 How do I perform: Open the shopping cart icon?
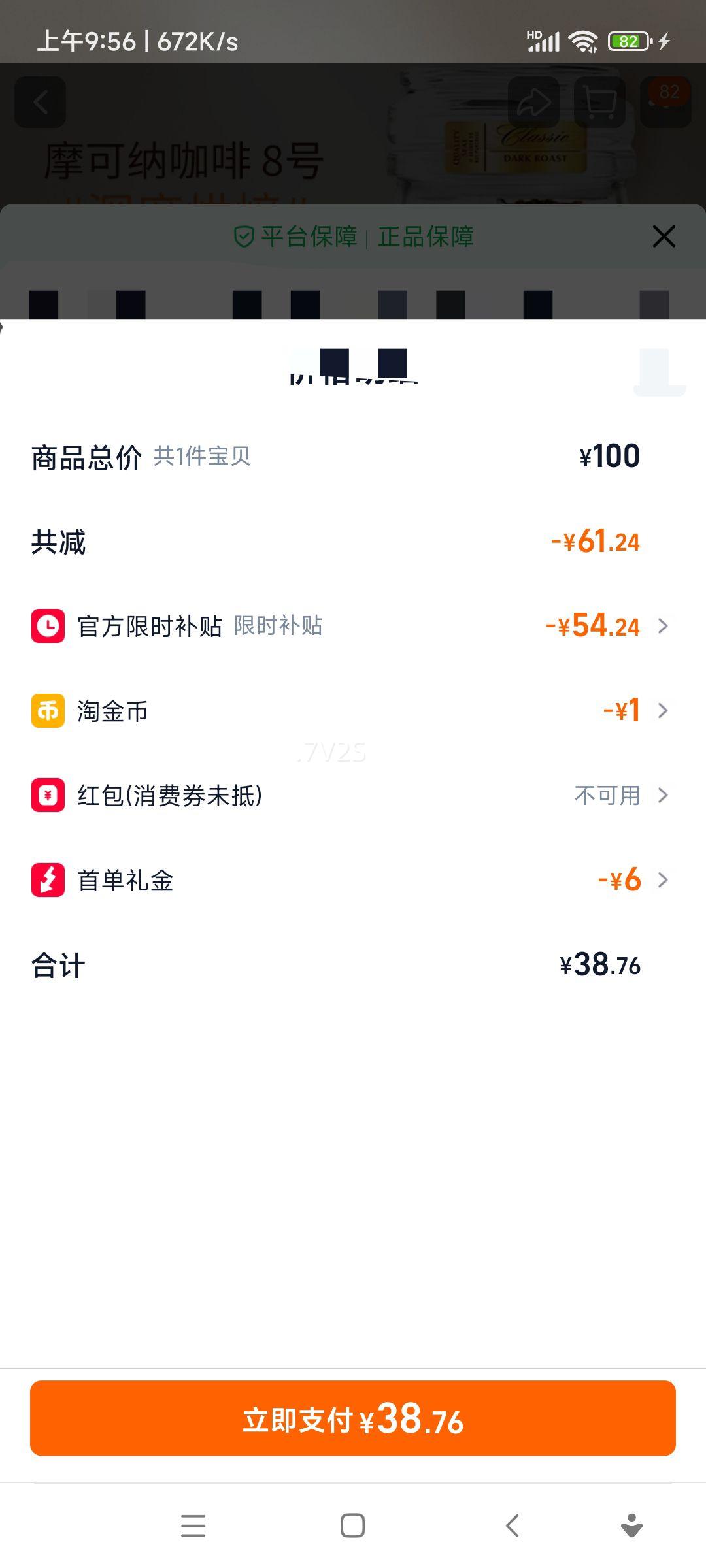click(599, 103)
